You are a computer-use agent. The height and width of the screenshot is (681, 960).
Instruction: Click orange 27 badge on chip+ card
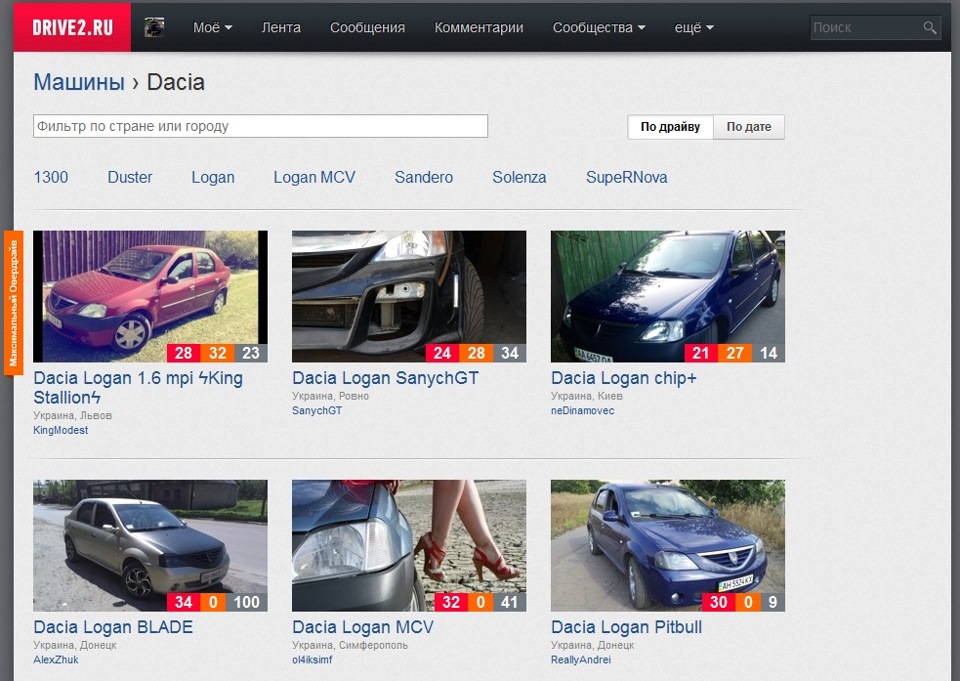[735, 353]
